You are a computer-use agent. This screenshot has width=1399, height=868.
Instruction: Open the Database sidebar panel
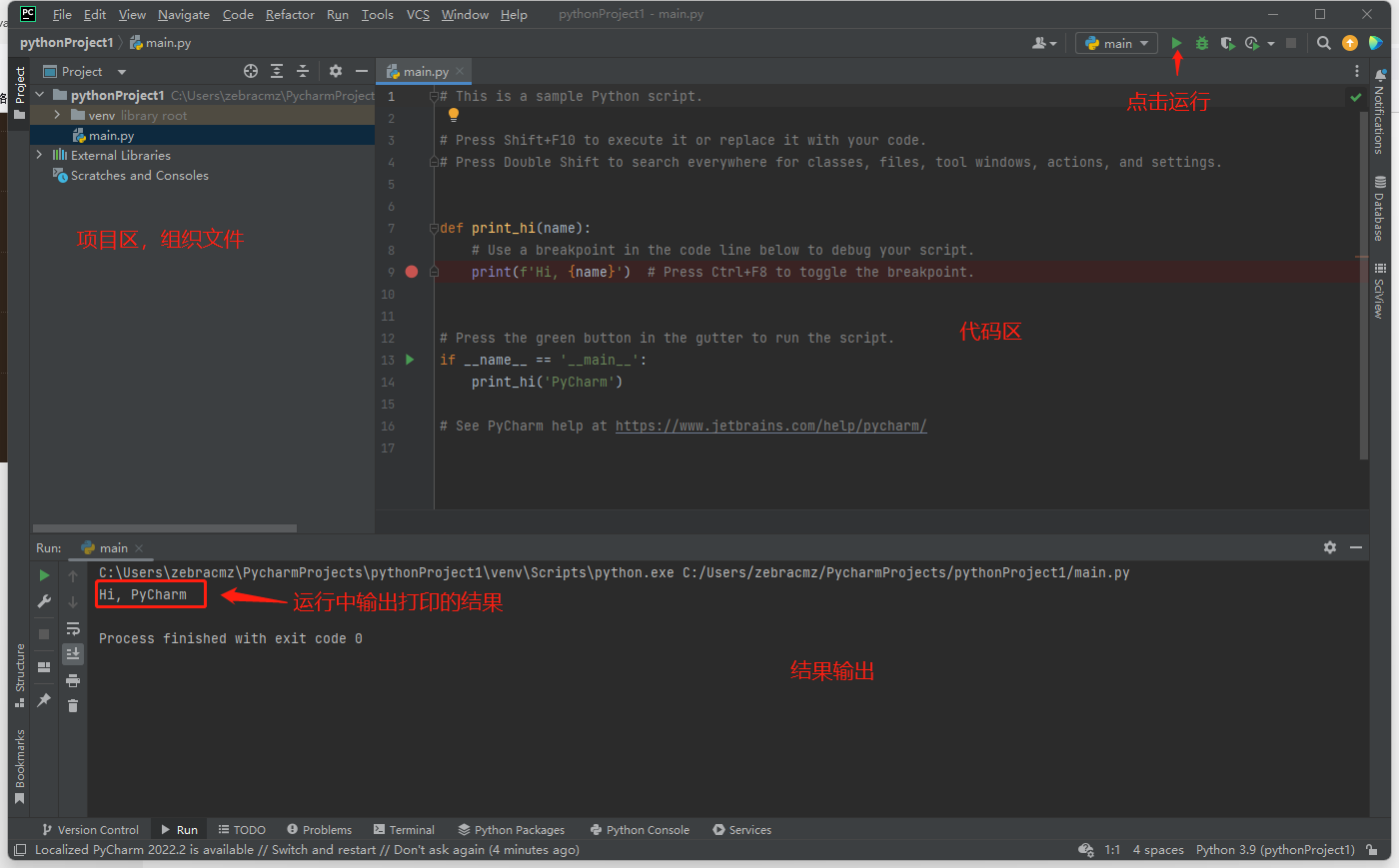point(1379,209)
